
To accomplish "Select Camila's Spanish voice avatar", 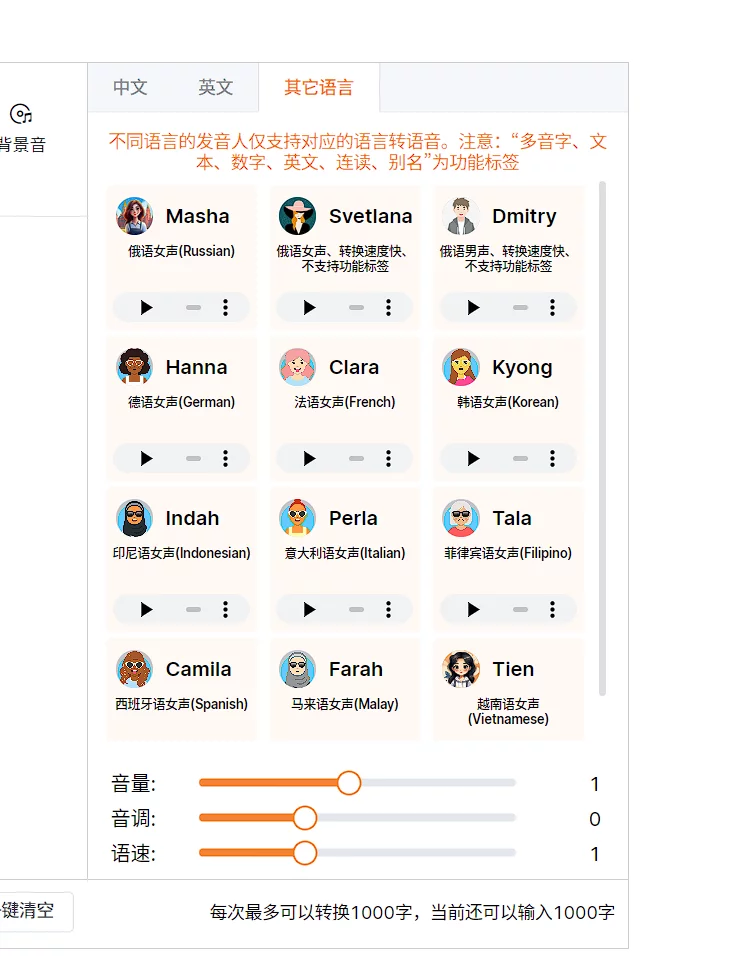I will (x=134, y=669).
